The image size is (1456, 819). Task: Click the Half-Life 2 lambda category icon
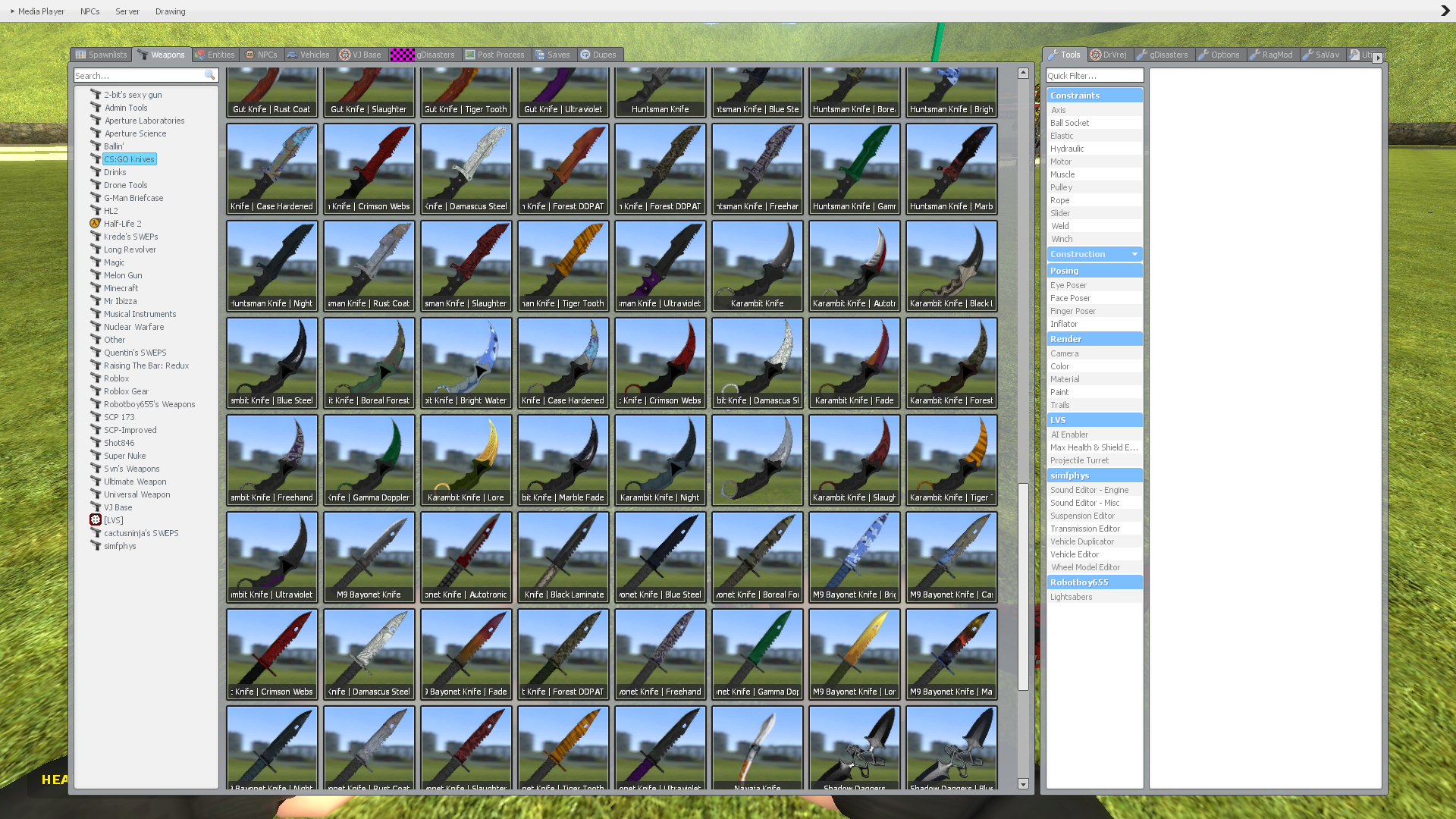tap(96, 224)
